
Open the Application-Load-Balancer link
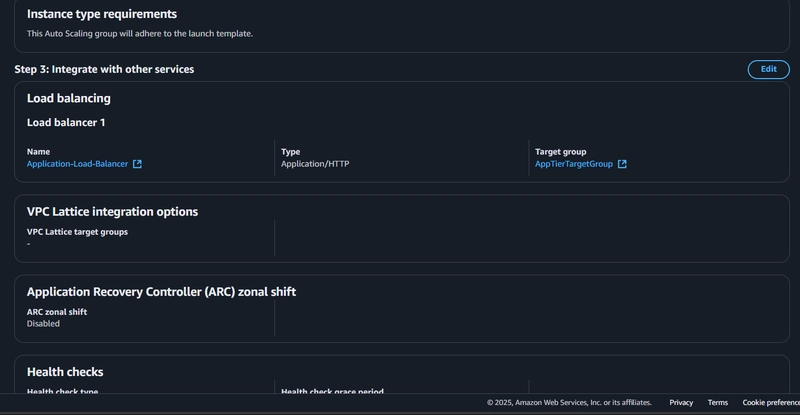click(x=78, y=164)
